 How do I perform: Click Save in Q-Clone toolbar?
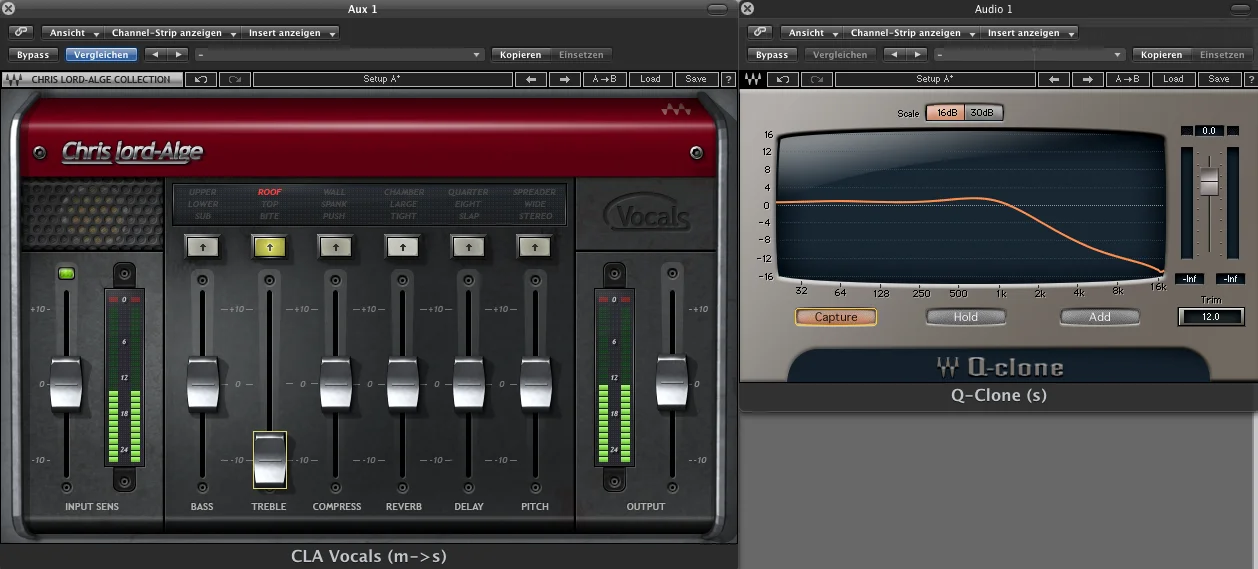point(1219,79)
